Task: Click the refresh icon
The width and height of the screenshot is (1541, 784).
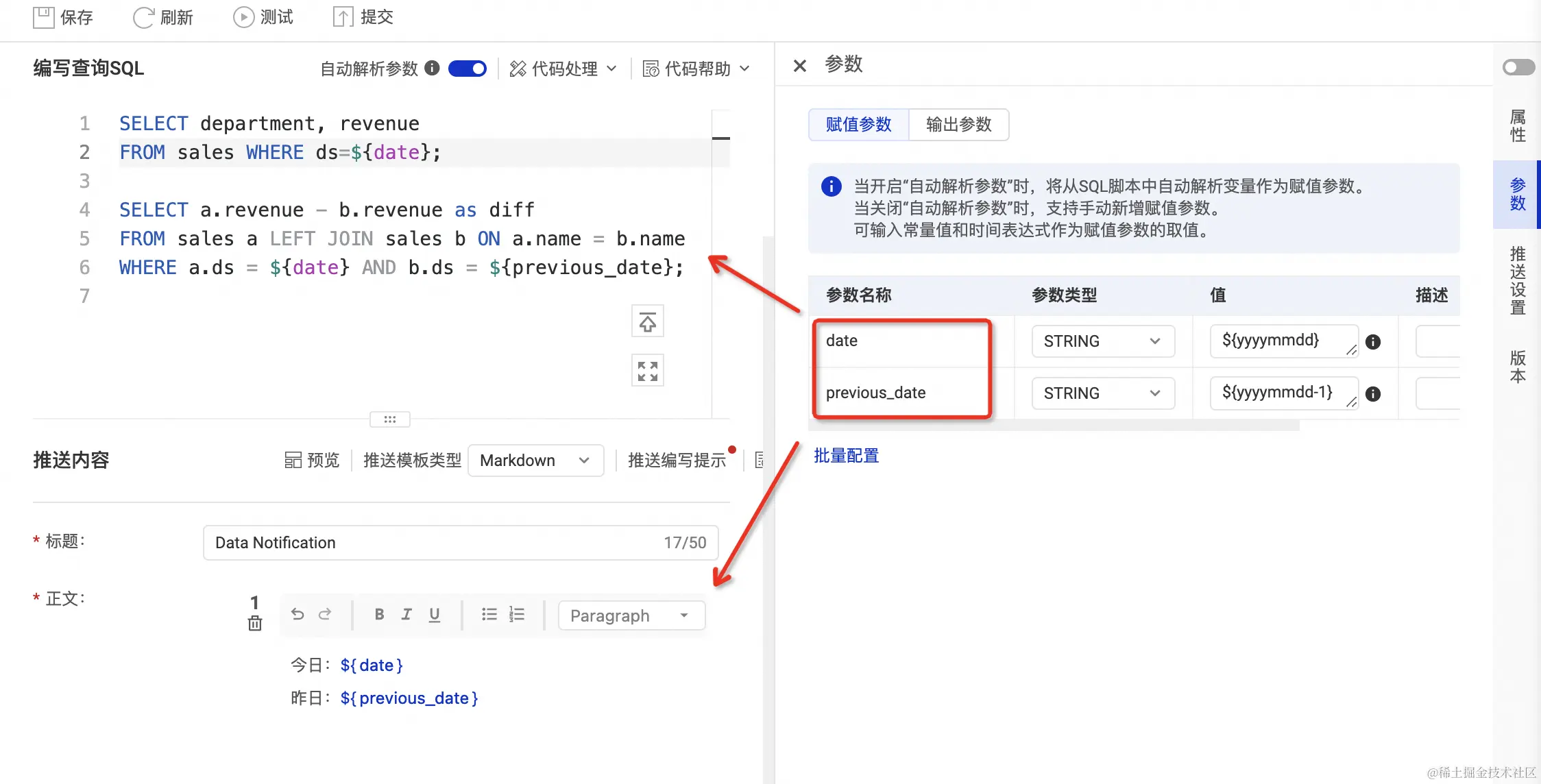Action: (x=143, y=17)
